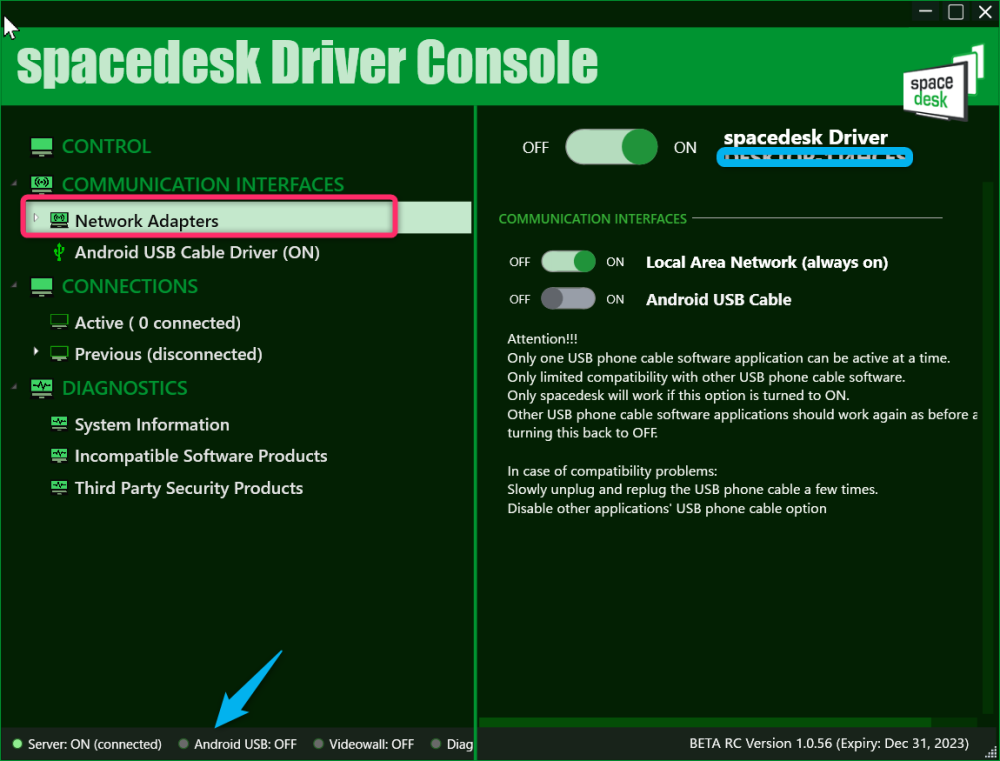This screenshot has width=1000, height=761.
Task: Collapse the DIAGNOSTICS section
Action: pos(15,387)
